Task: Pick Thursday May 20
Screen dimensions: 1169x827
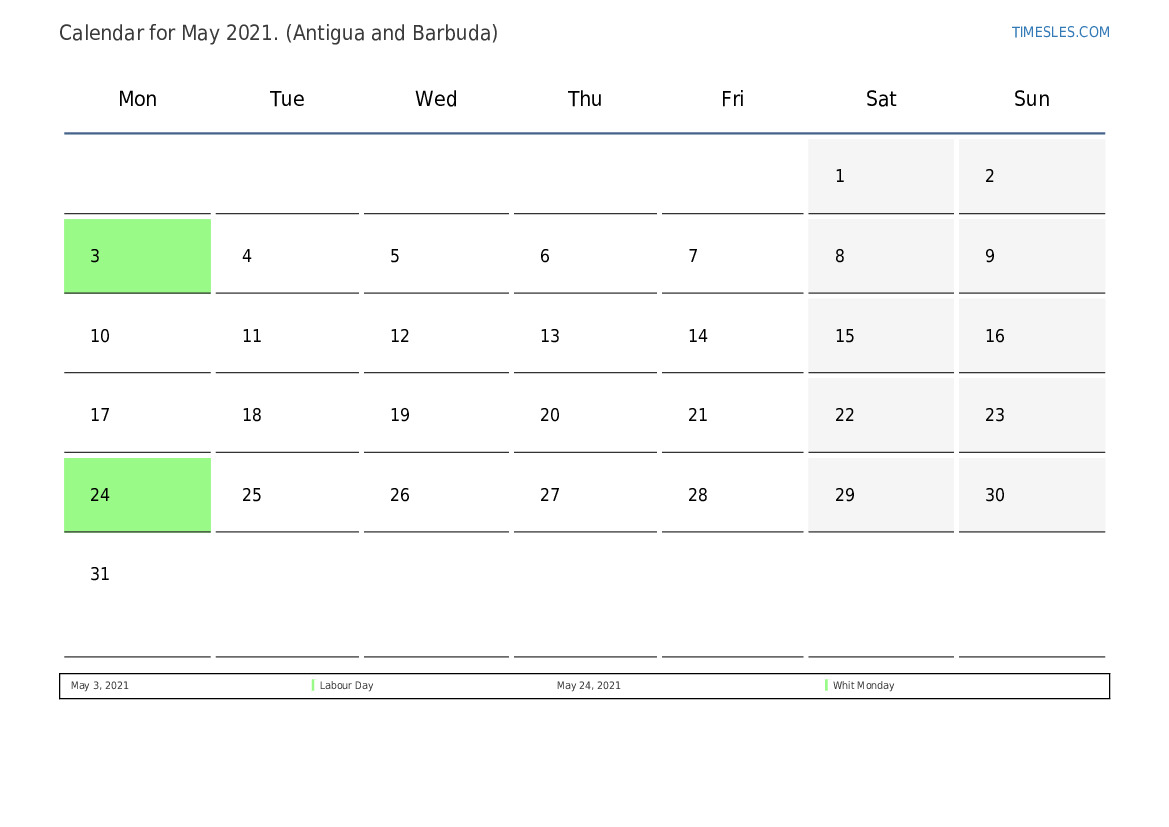Action: coord(585,415)
